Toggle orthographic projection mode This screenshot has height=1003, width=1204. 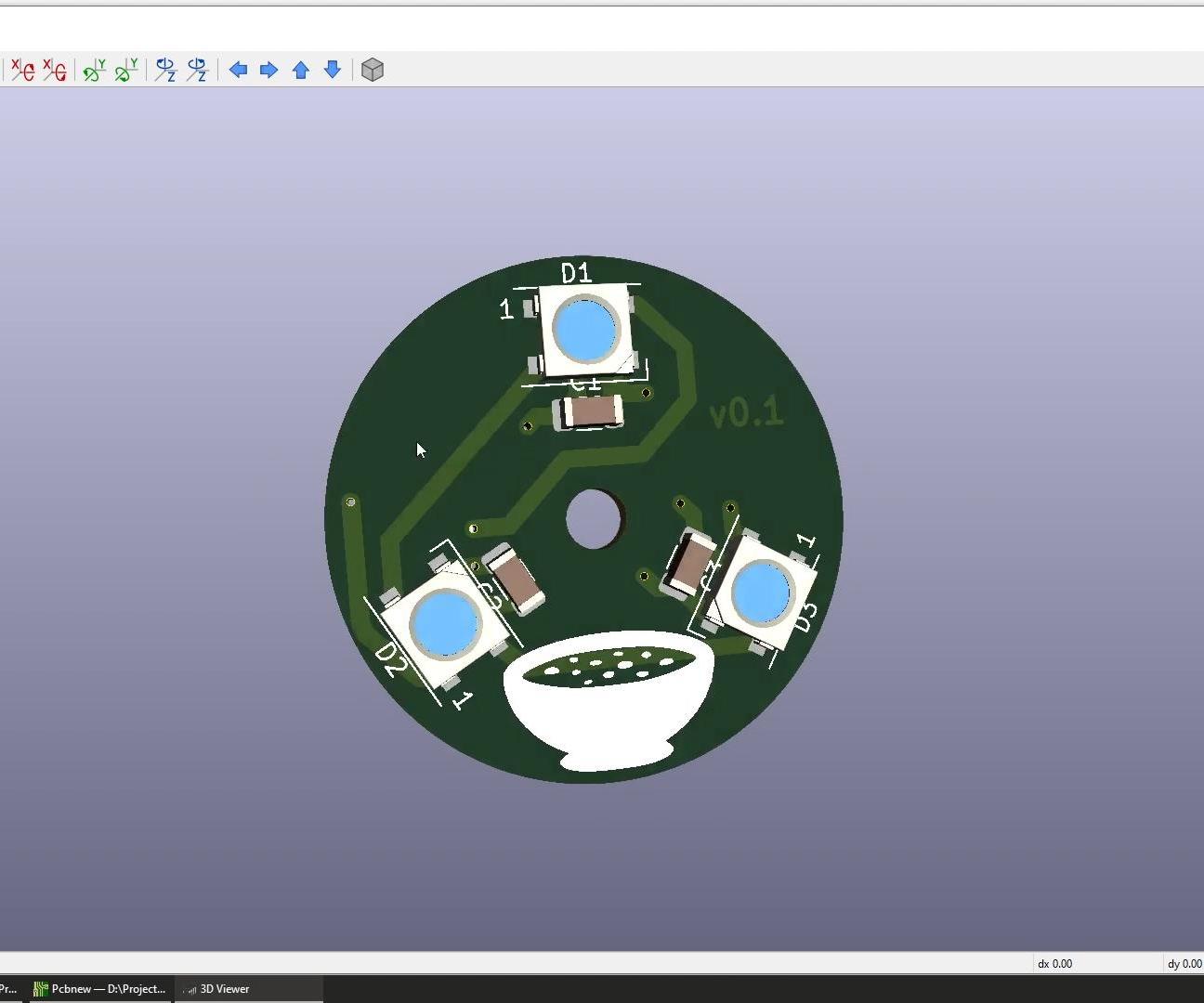(372, 69)
